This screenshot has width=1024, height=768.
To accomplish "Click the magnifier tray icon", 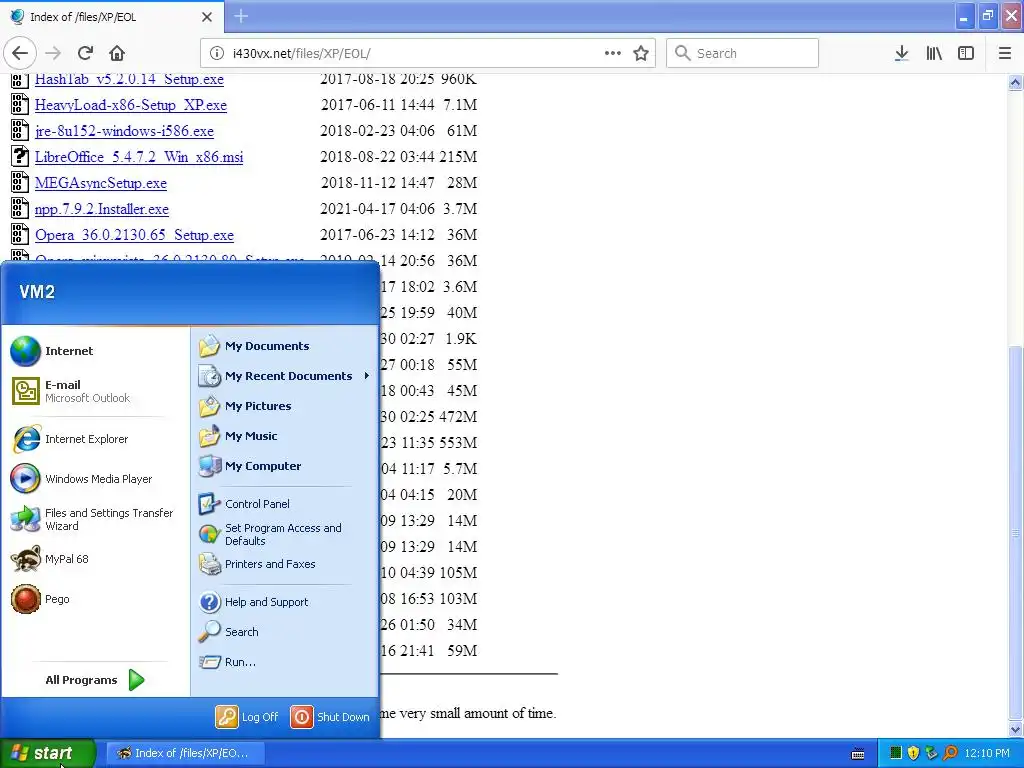I will [x=950, y=753].
